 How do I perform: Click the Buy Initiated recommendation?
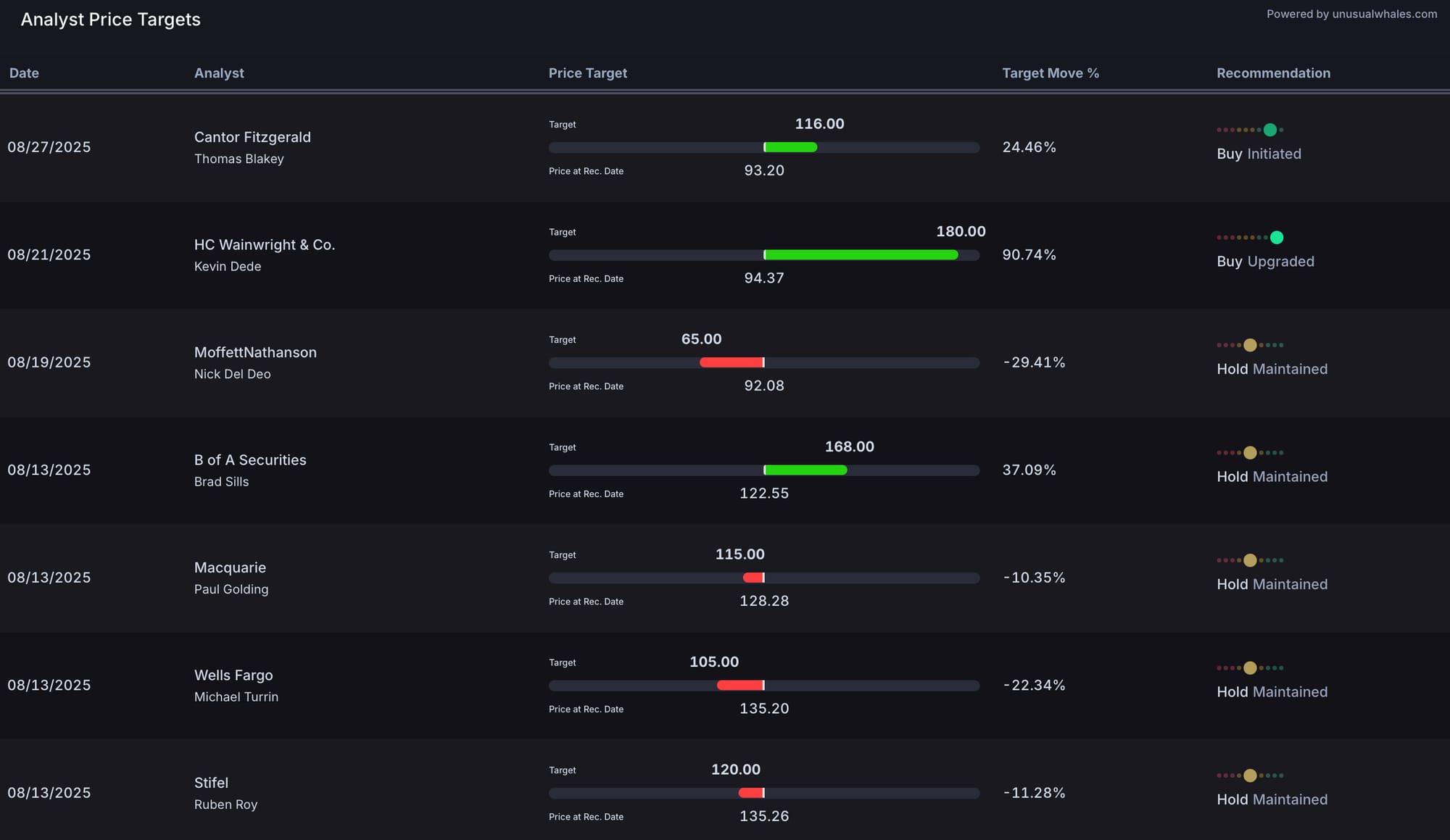click(x=1259, y=154)
